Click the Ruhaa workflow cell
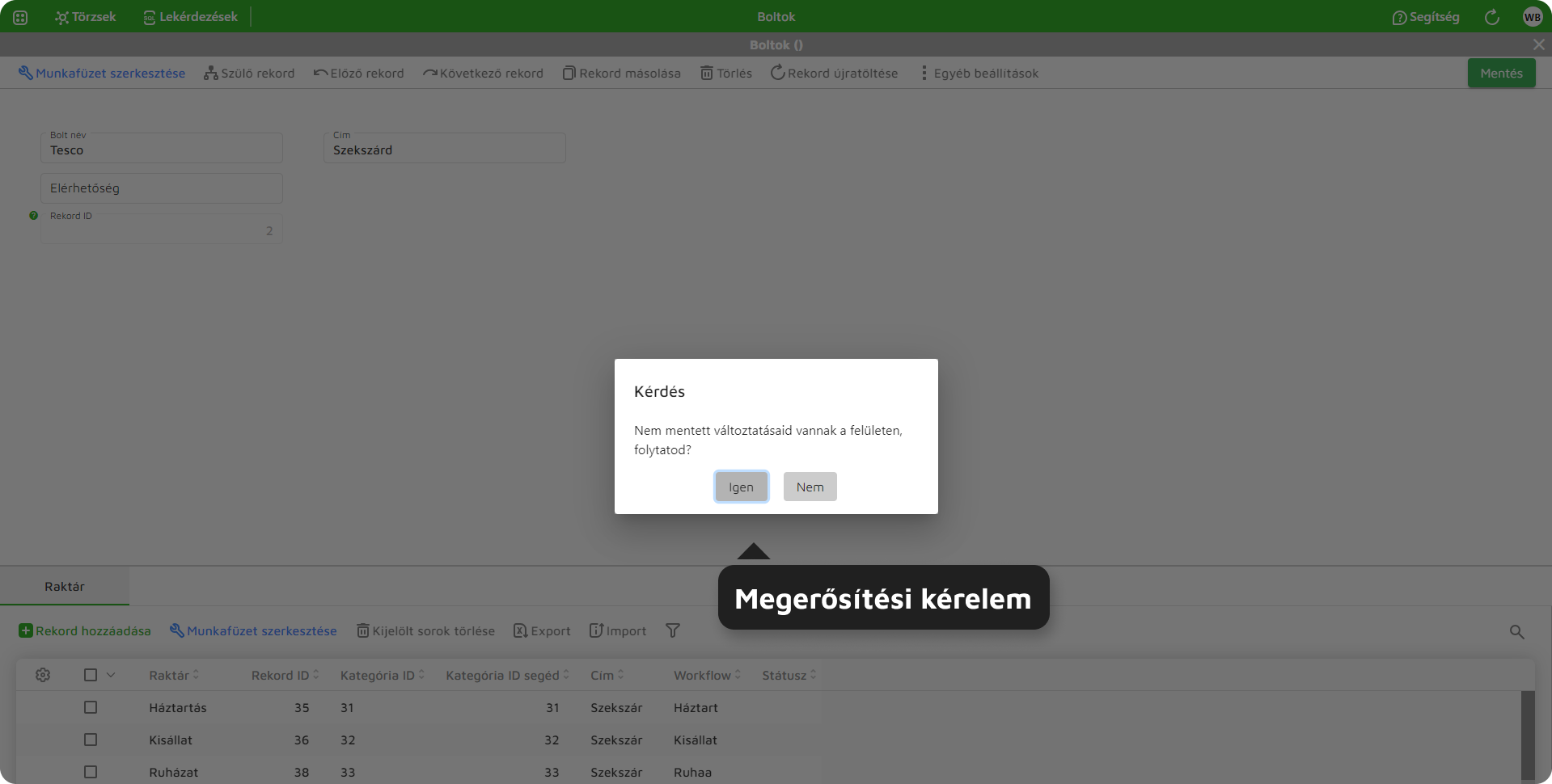 [x=693, y=772]
